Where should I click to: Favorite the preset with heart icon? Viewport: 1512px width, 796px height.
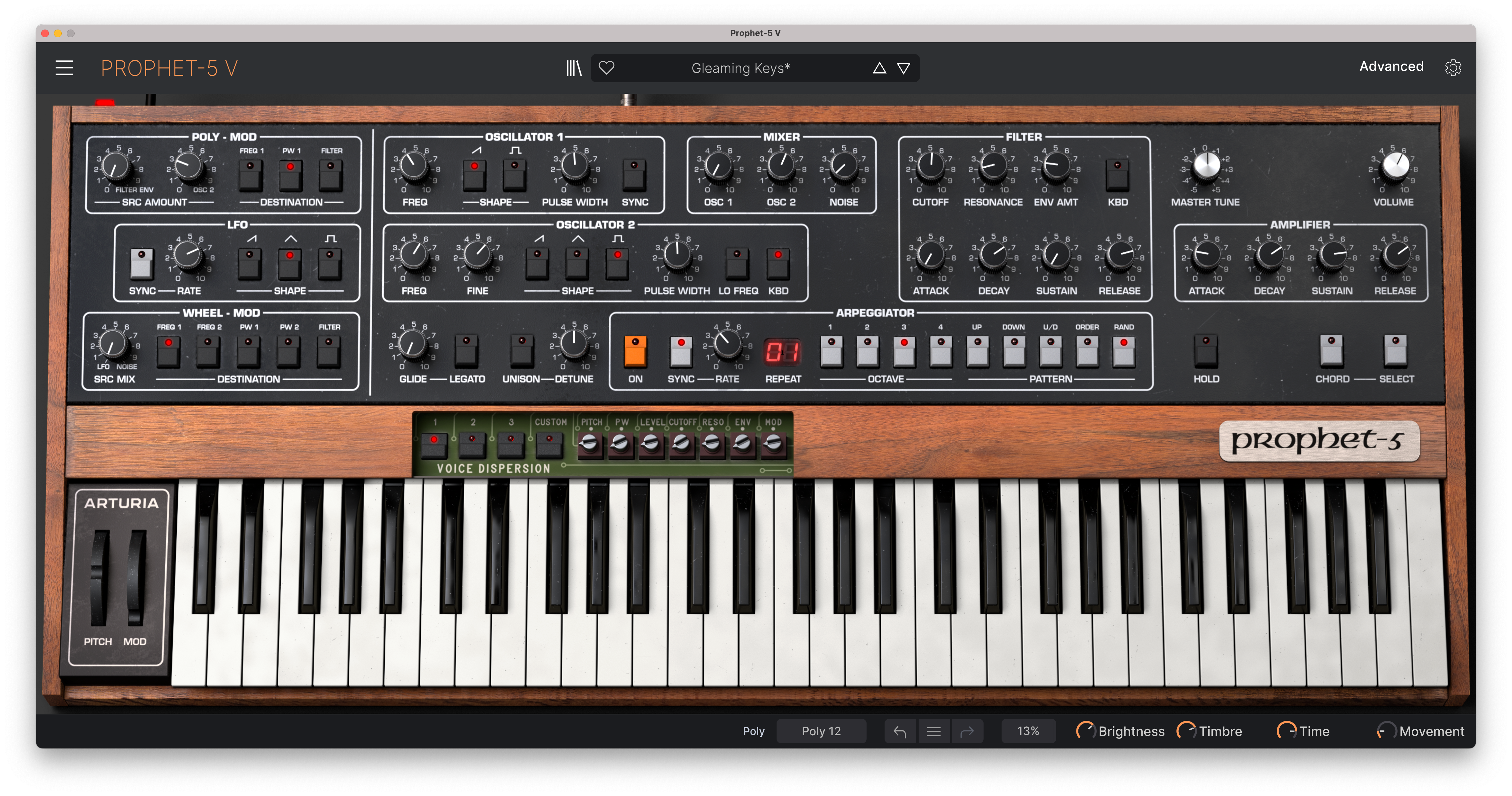[x=606, y=68]
